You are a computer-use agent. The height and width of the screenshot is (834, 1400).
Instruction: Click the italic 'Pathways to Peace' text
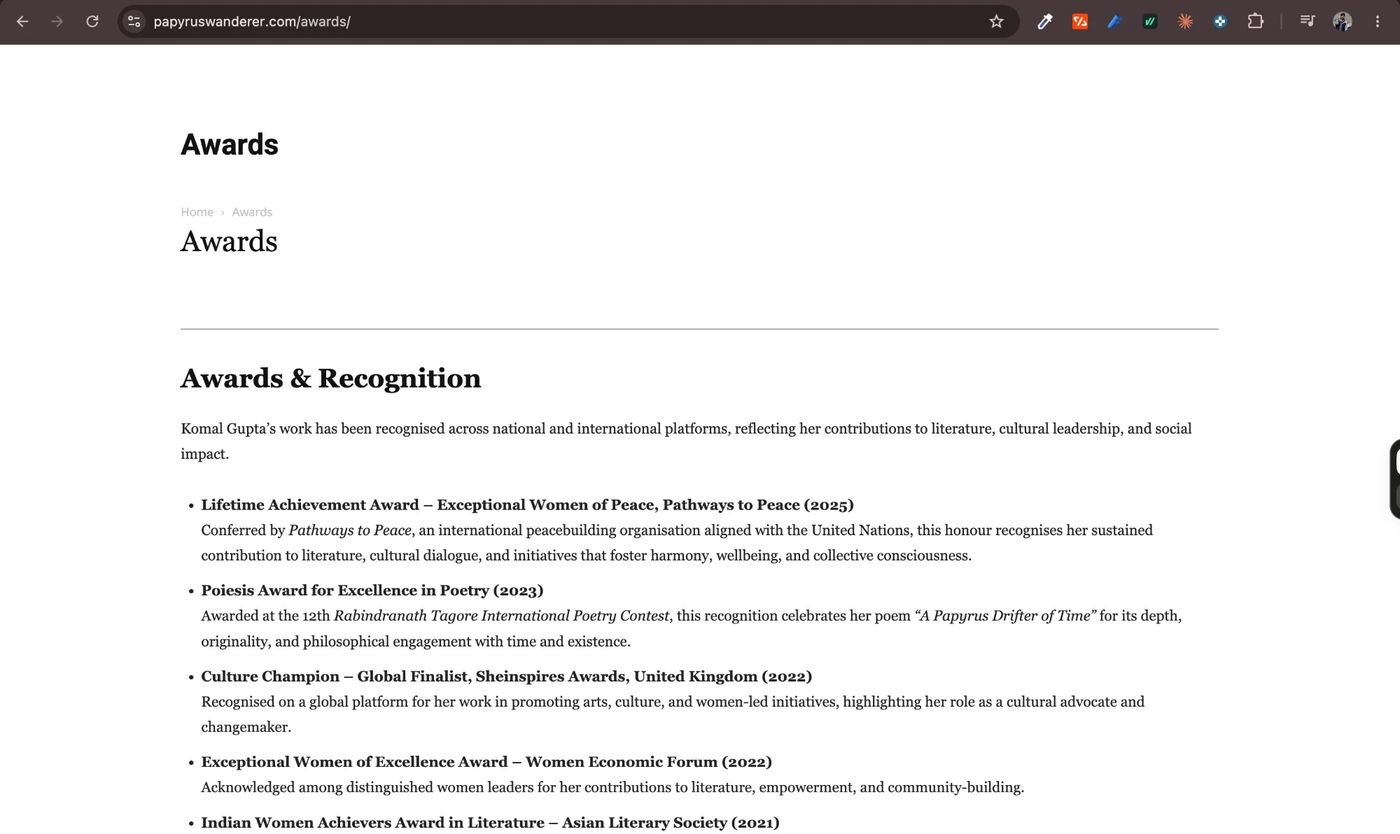tap(350, 531)
